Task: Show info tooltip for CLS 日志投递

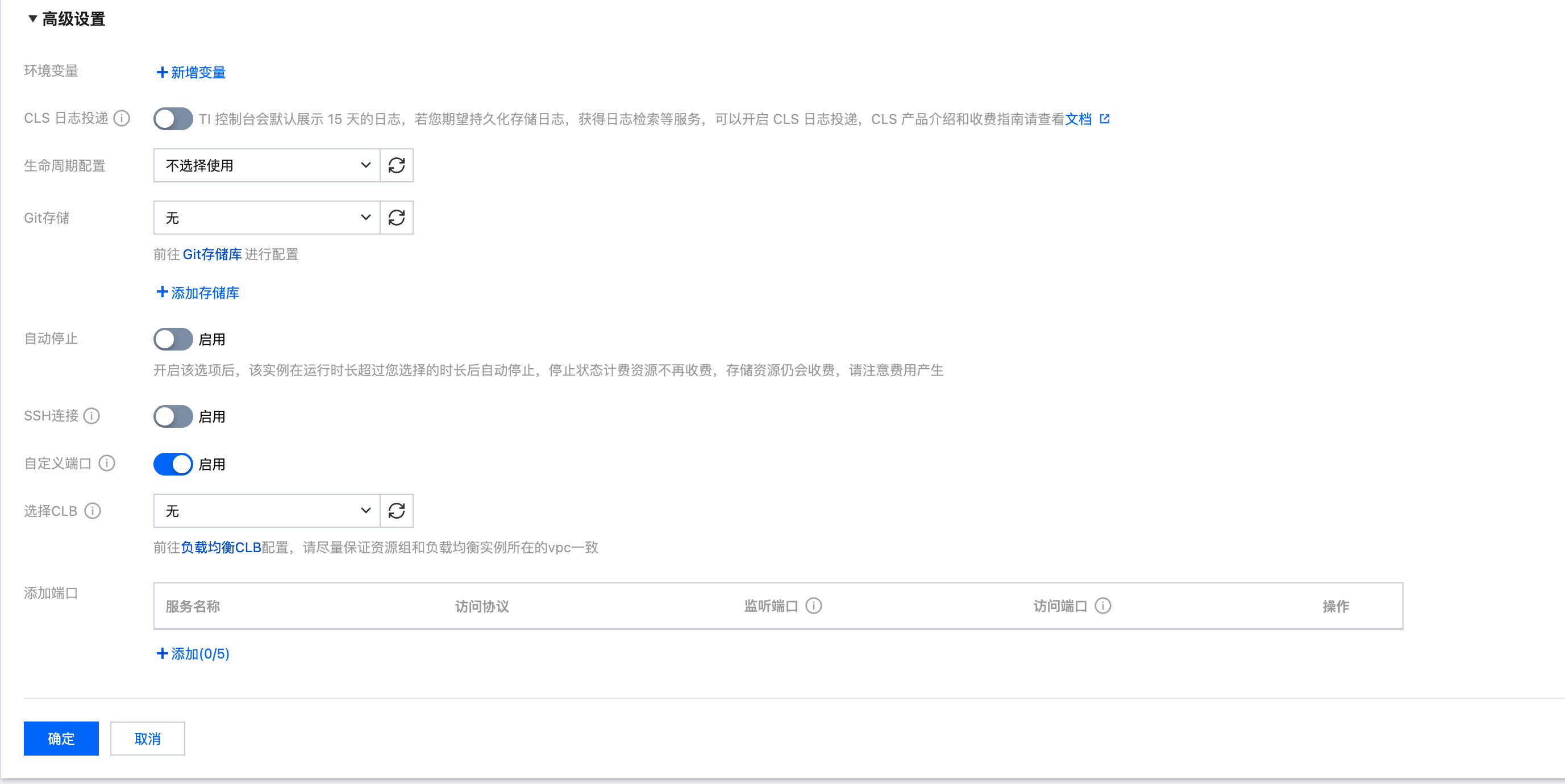Action: point(122,118)
